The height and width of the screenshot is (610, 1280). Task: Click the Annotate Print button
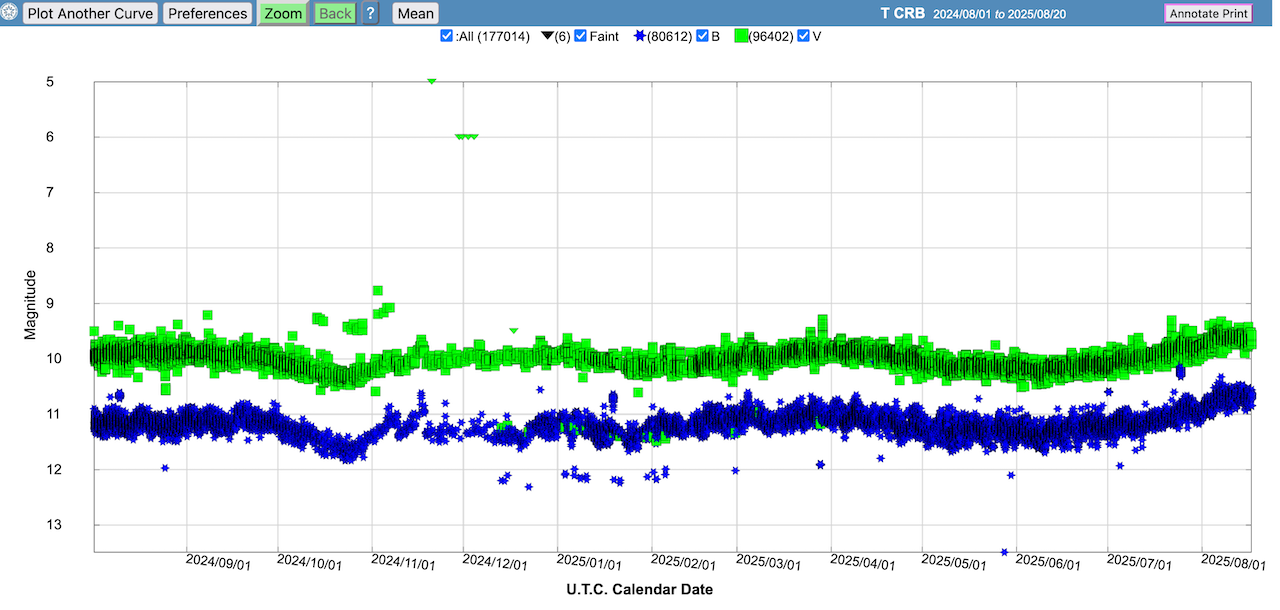pos(1208,13)
